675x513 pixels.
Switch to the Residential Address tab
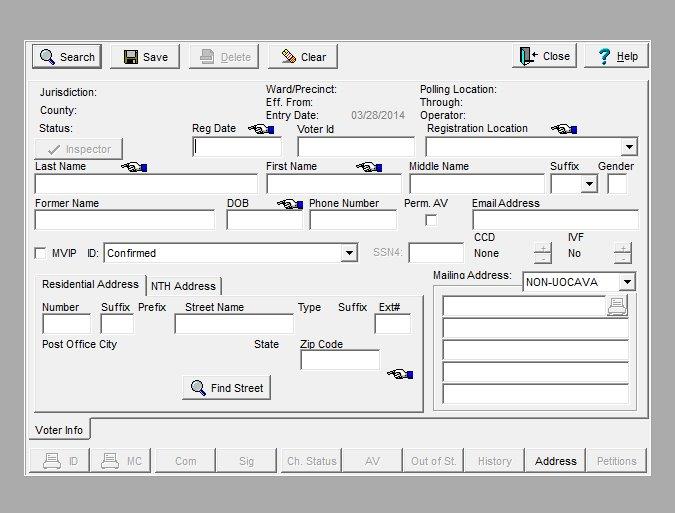point(90,284)
